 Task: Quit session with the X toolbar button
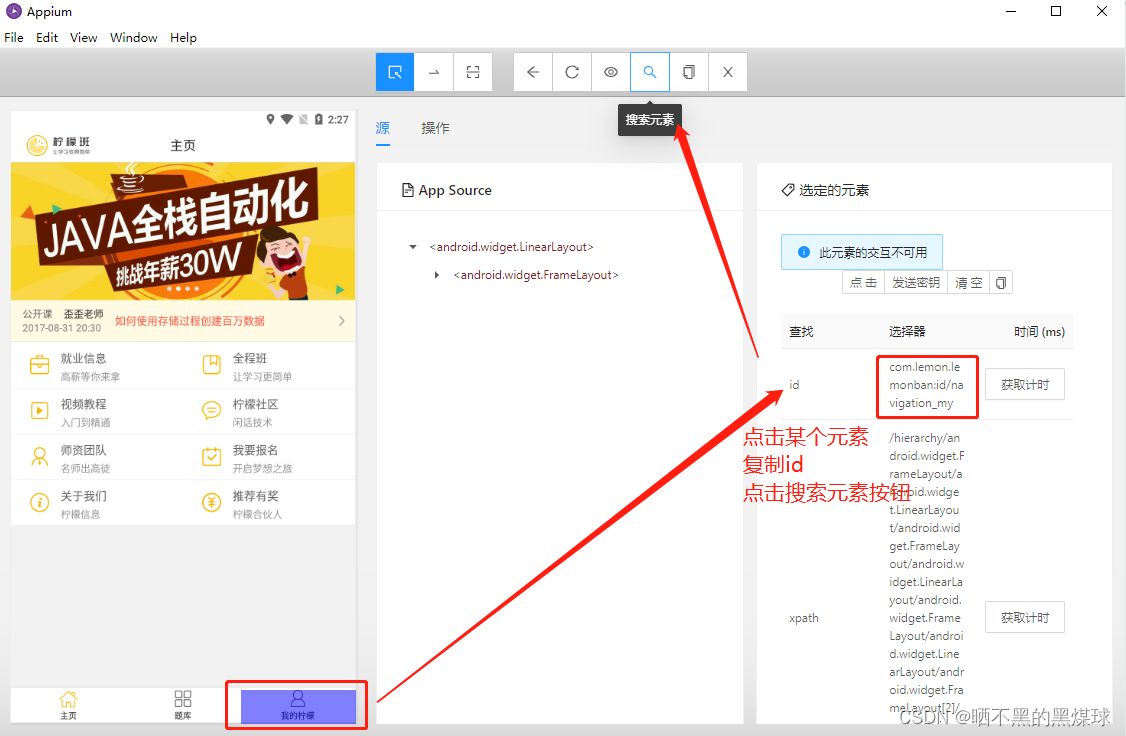(x=727, y=72)
